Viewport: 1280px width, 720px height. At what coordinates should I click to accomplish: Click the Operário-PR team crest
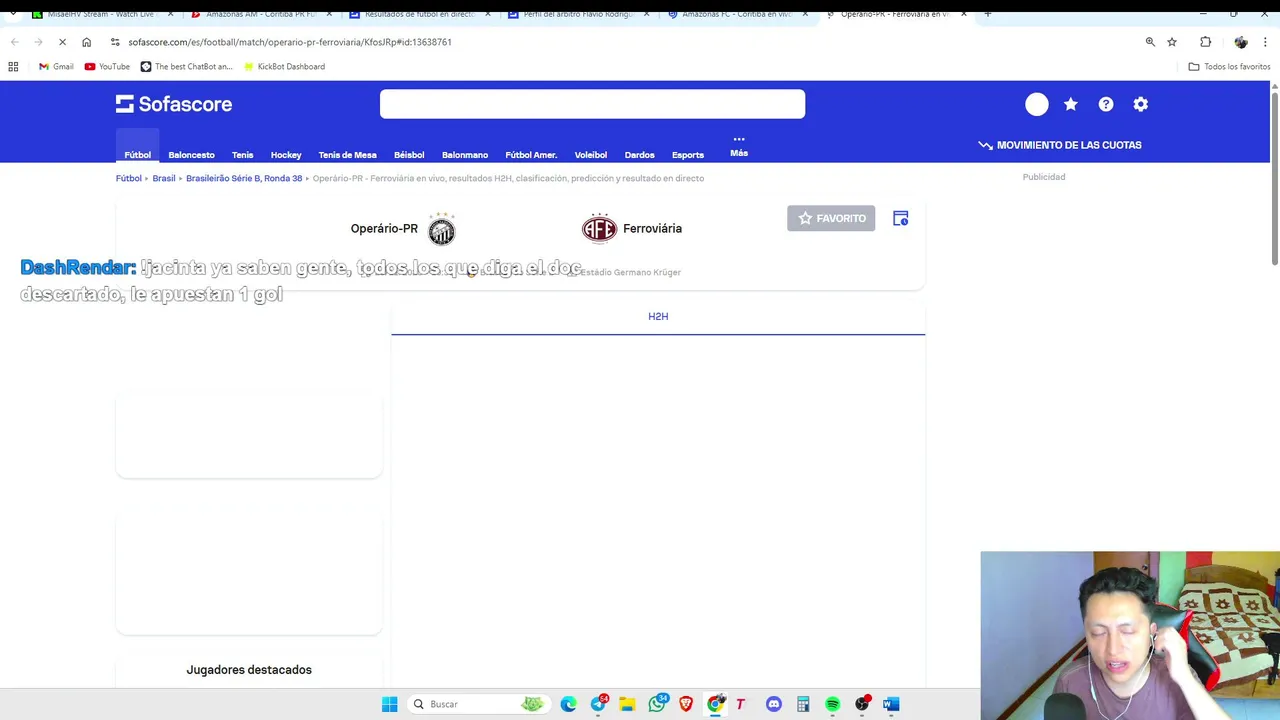click(441, 229)
